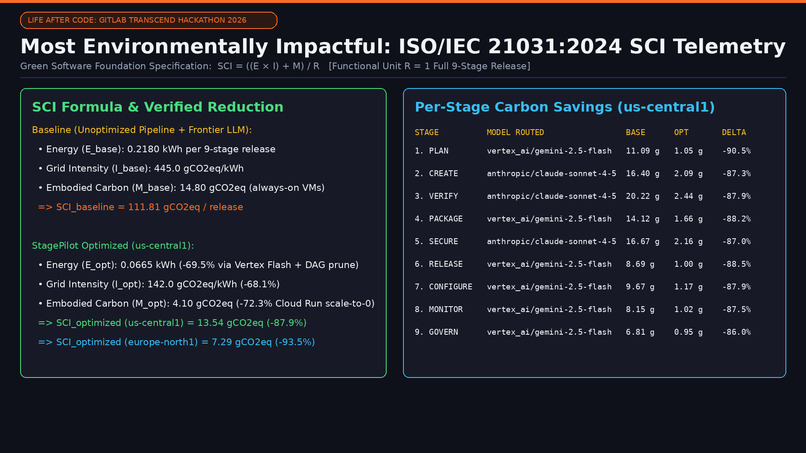The image size is (806, 453).
Task: Click the '8.69 g' base value
Action: [x=640, y=264]
